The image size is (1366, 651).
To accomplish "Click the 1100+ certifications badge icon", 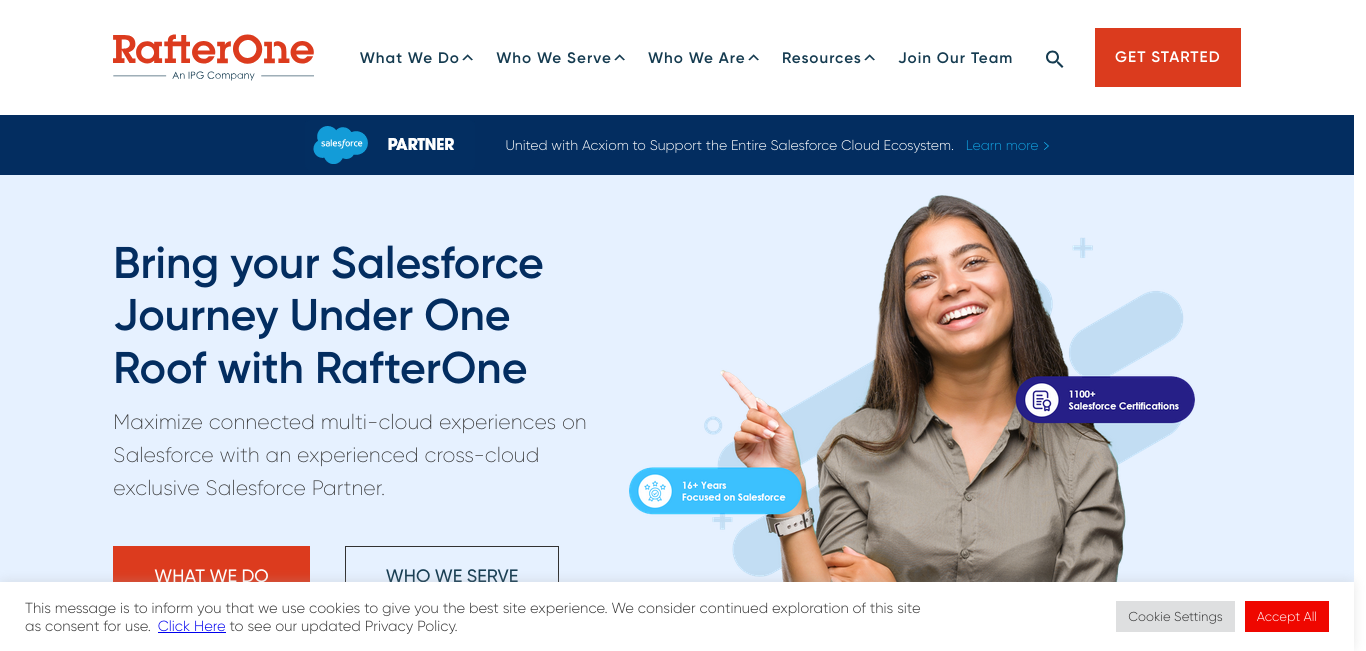I will click(x=1042, y=400).
